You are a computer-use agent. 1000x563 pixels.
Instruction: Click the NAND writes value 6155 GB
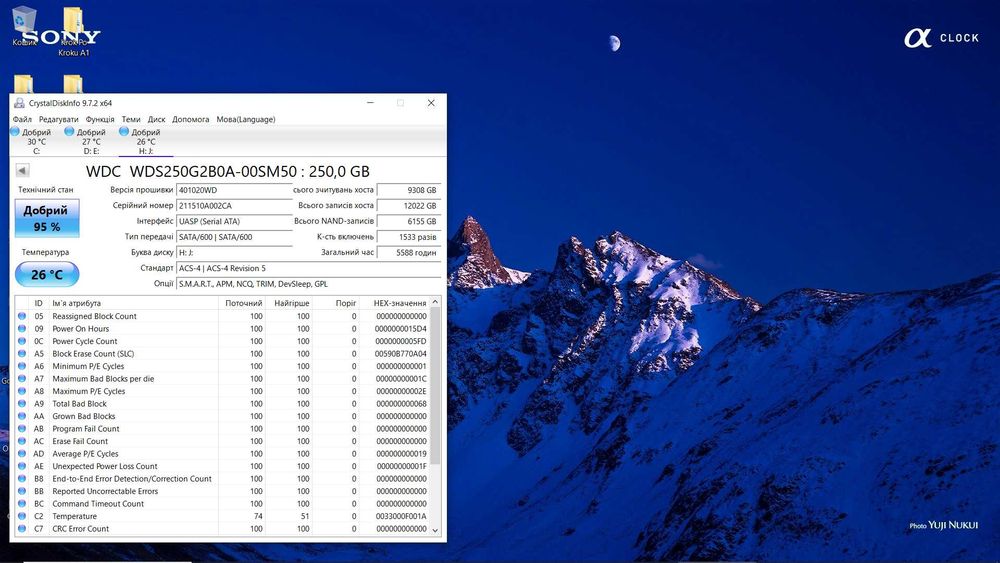(409, 221)
